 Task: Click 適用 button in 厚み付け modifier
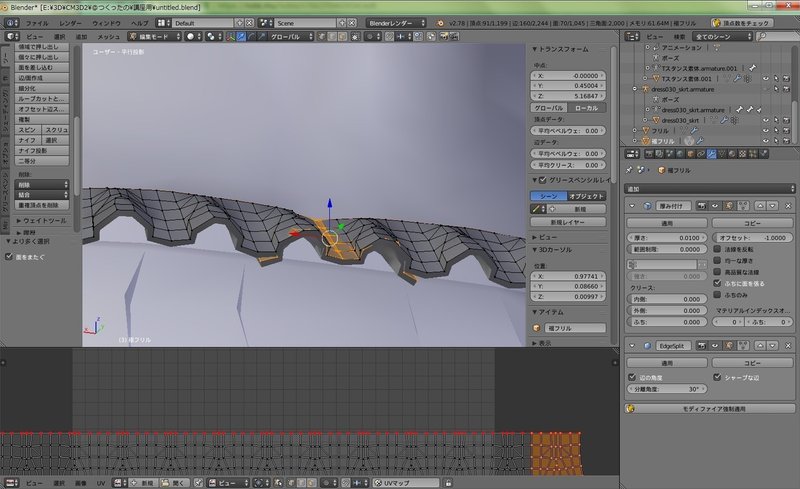(667, 223)
